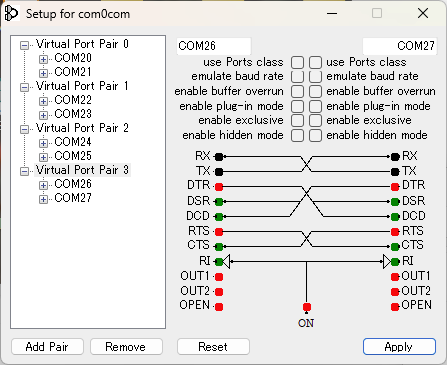
Task: Click the COM27 OPEN pin
Action: [x=395, y=307]
